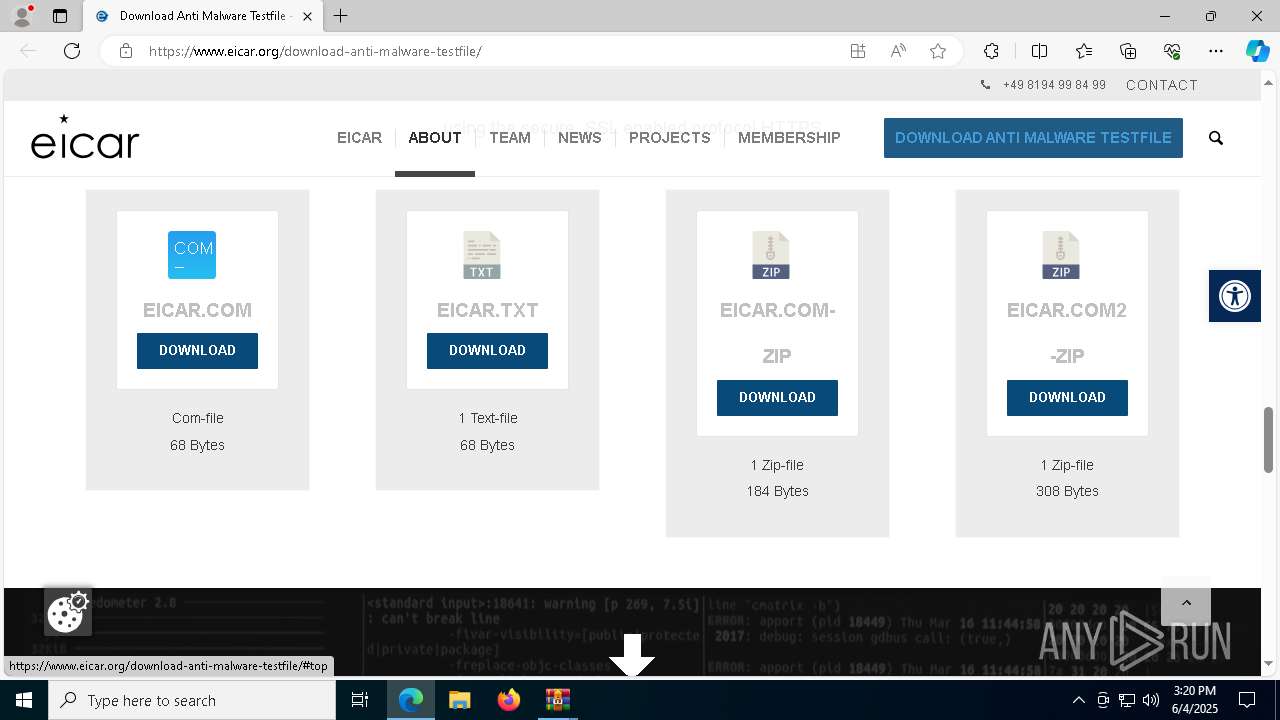
Task: Open the EICAR menu item
Action: pos(359,138)
